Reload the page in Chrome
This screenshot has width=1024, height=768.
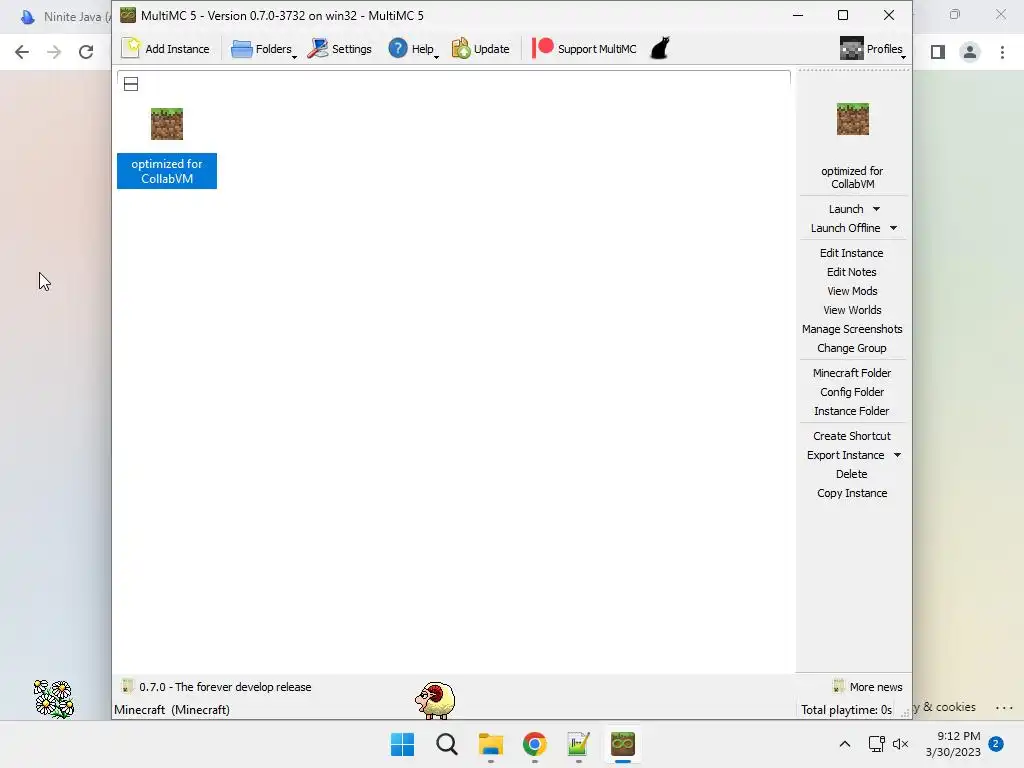(x=86, y=52)
